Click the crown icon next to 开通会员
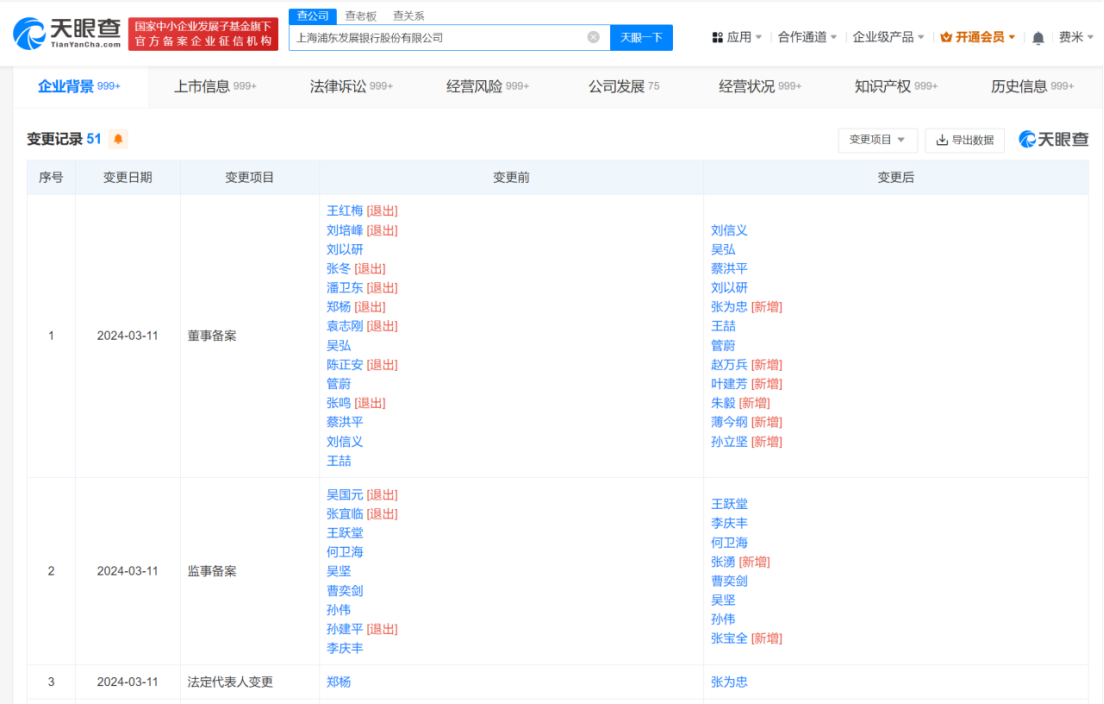Image resolution: width=1104 pixels, height=704 pixels. 946,37
